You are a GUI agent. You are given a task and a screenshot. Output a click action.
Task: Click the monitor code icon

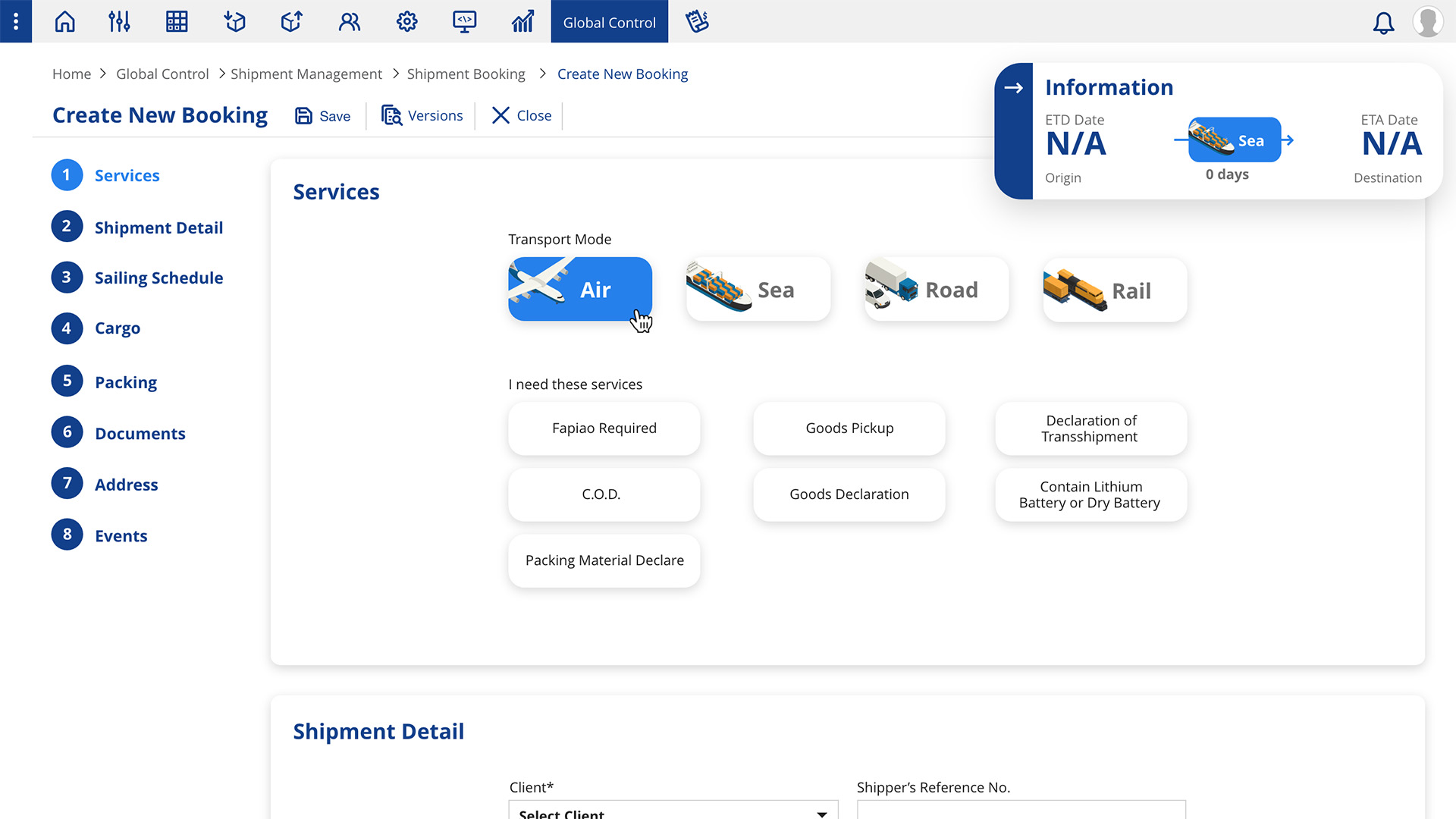click(x=464, y=21)
